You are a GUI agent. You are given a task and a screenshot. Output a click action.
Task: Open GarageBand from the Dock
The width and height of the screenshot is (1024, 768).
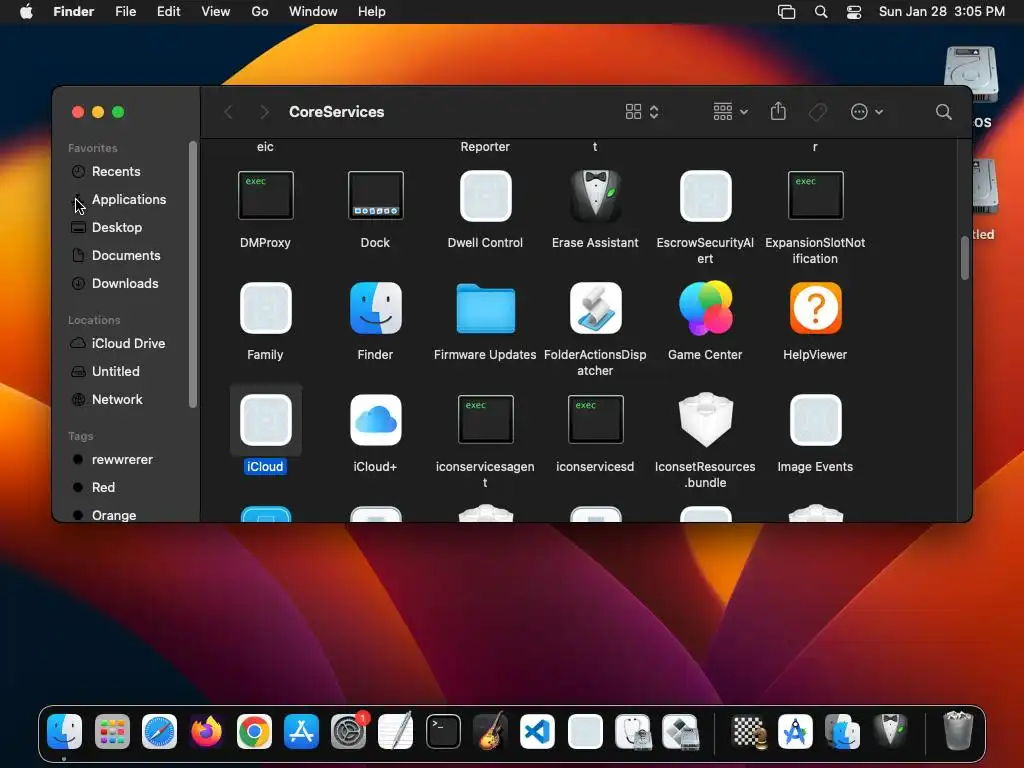[x=490, y=731]
